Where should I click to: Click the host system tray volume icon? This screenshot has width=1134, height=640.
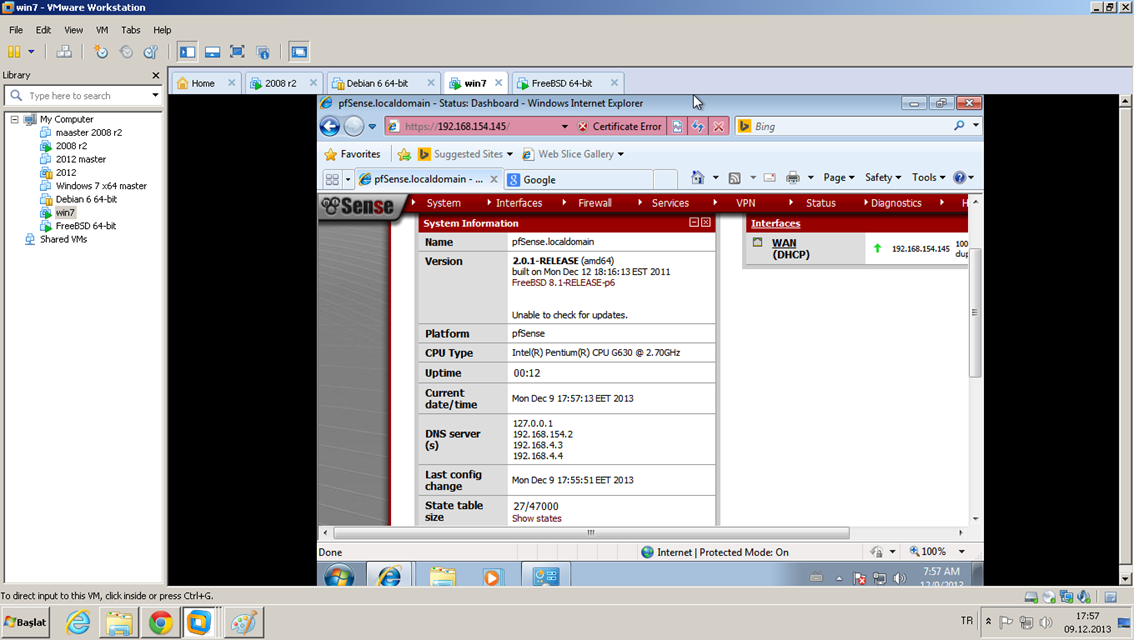[1046, 622]
